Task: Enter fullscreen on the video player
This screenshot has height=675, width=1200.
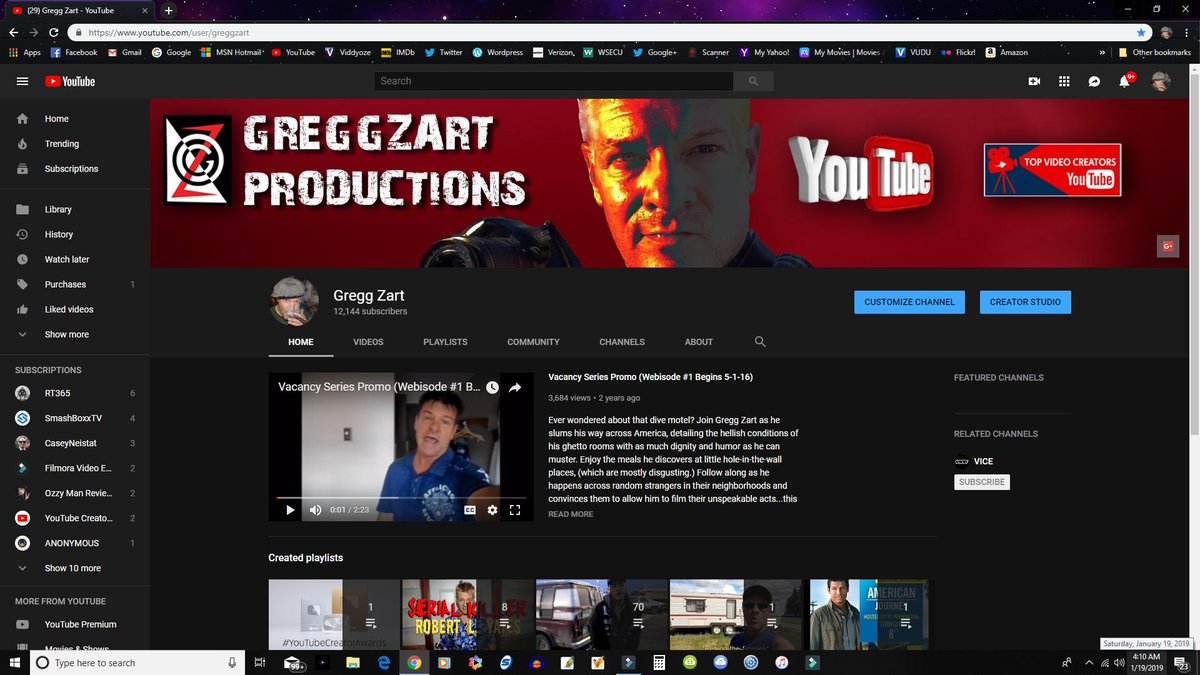Action: tap(515, 510)
